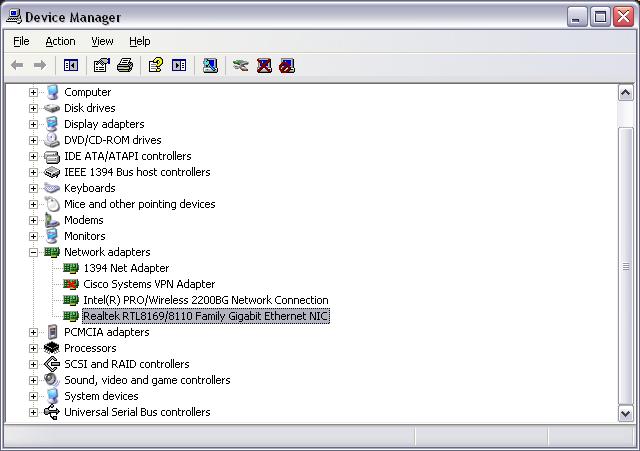
Task: Maximize the Device Manager window
Action: click(600, 17)
